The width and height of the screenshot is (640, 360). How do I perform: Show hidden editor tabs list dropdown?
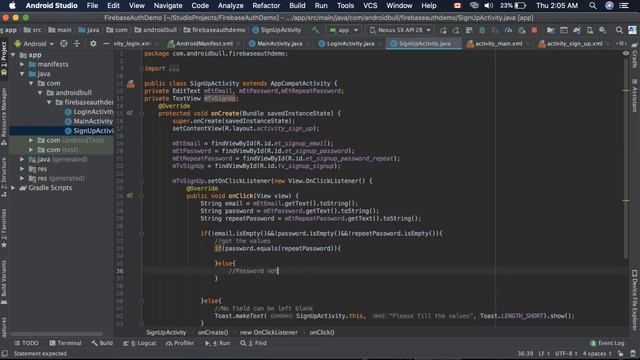tap(621, 43)
